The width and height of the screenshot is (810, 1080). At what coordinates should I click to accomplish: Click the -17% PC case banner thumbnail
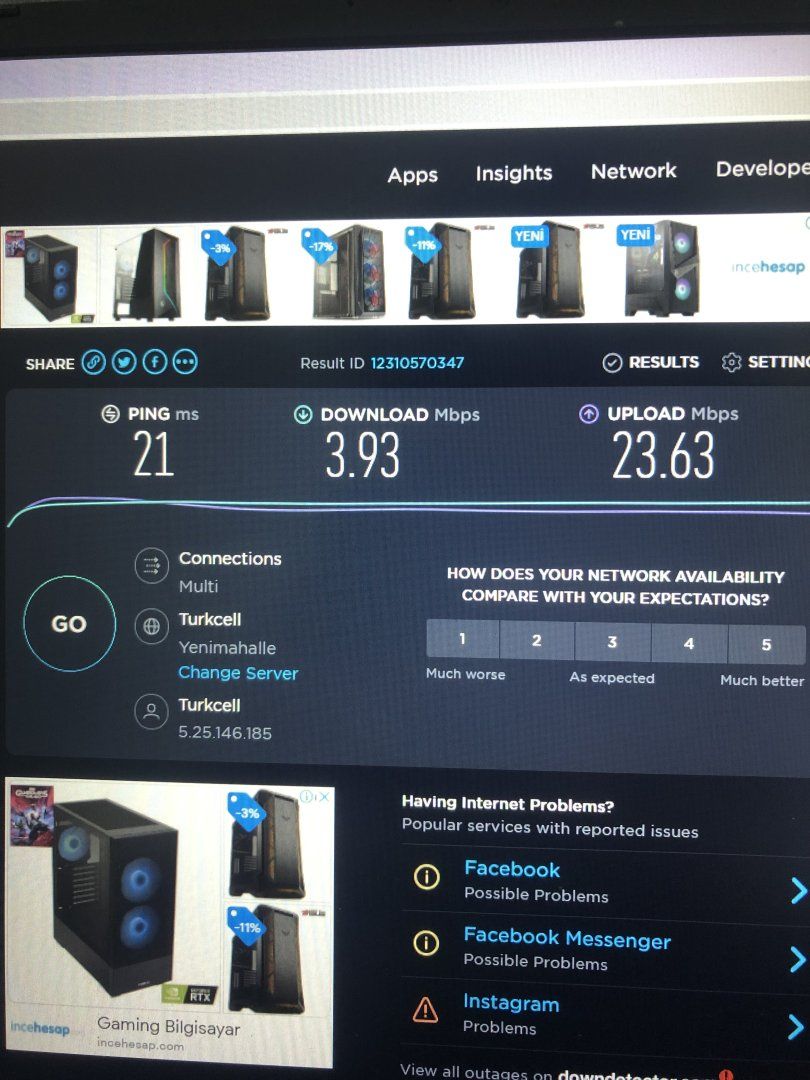pyautogui.click(x=342, y=272)
